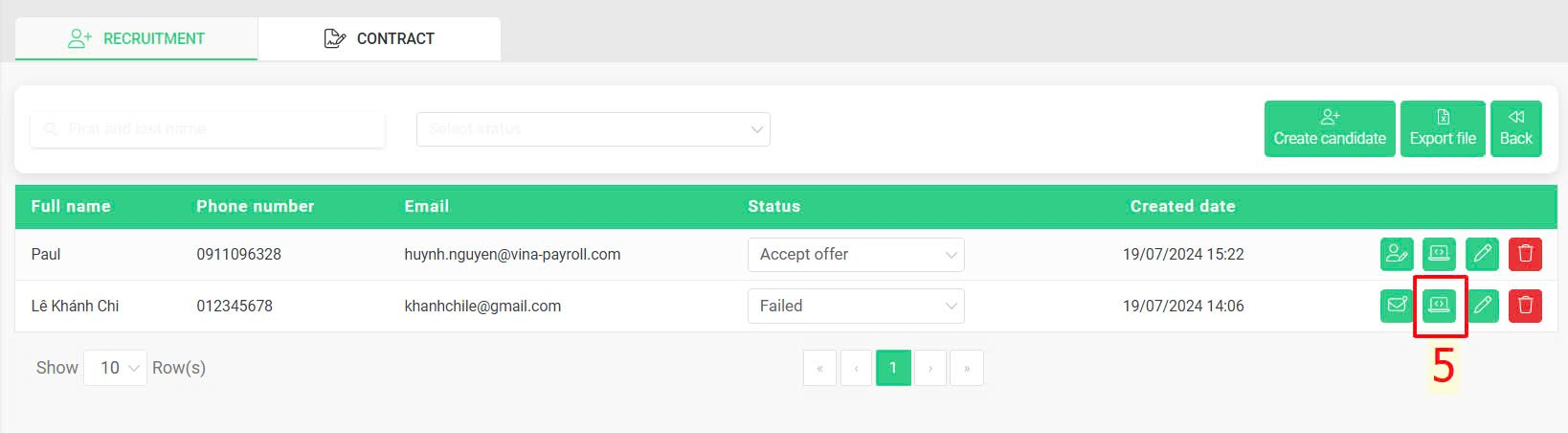The height and width of the screenshot is (433, 1568).
Task: Go to pagination page 1
Action: coord(893,368)
